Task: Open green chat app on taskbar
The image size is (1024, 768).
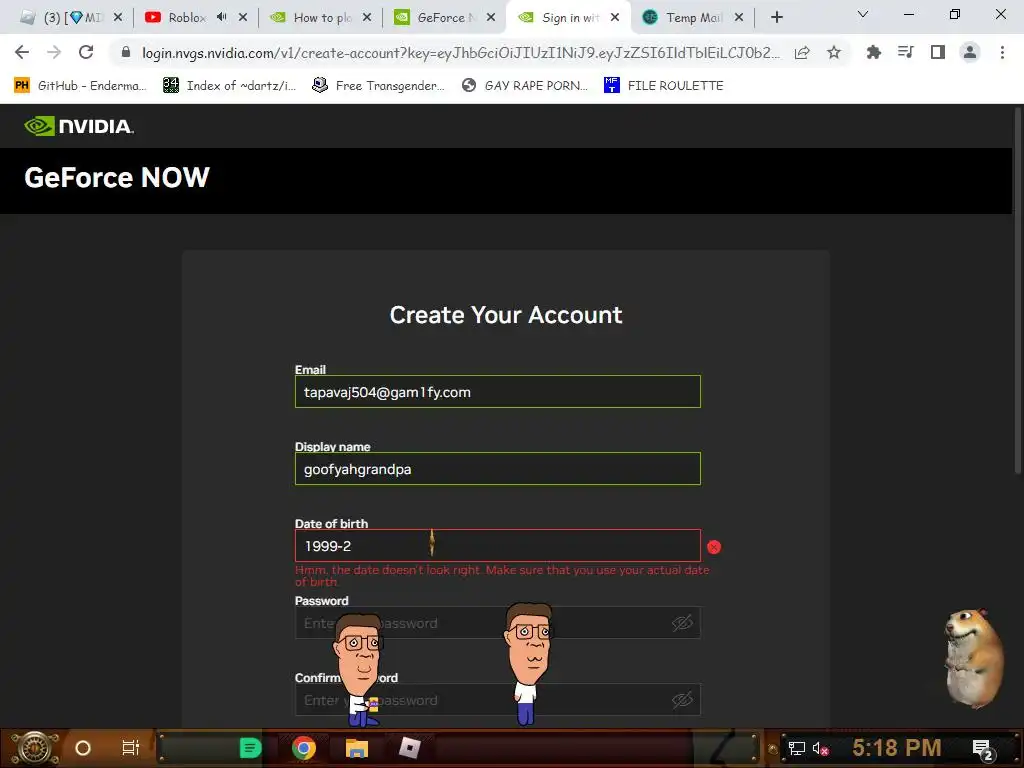Action: 250,748
